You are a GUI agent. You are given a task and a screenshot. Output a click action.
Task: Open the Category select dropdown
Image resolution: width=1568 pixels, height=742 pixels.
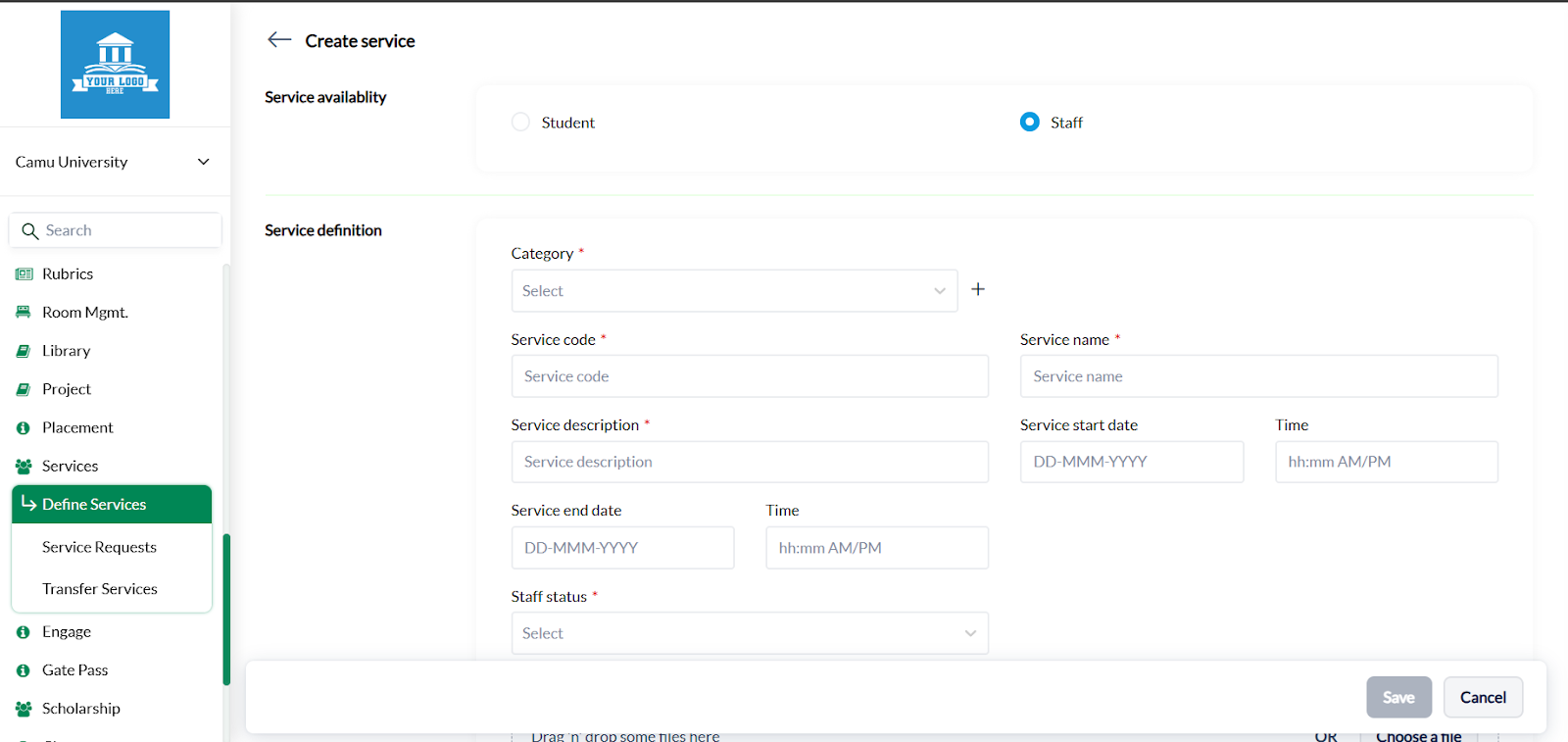734,291
